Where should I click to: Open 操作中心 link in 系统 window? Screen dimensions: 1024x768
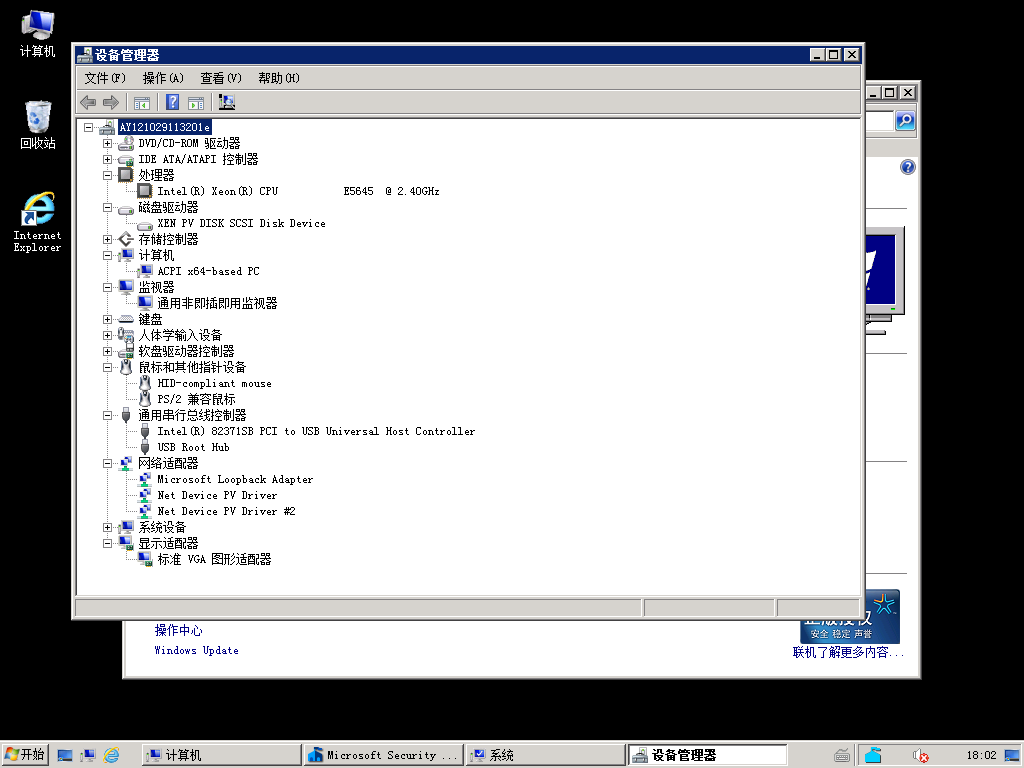(178, 631)
